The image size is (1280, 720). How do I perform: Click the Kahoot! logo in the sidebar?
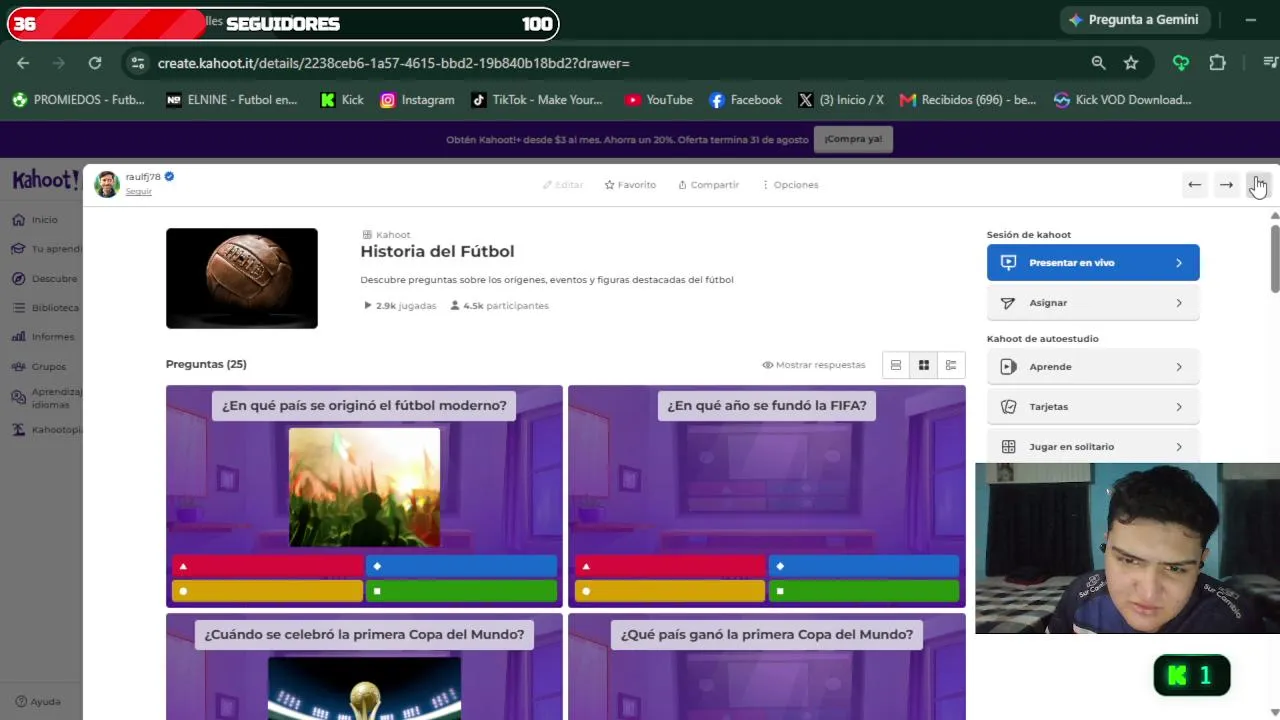pyautogui.click(x=45, y=180)
